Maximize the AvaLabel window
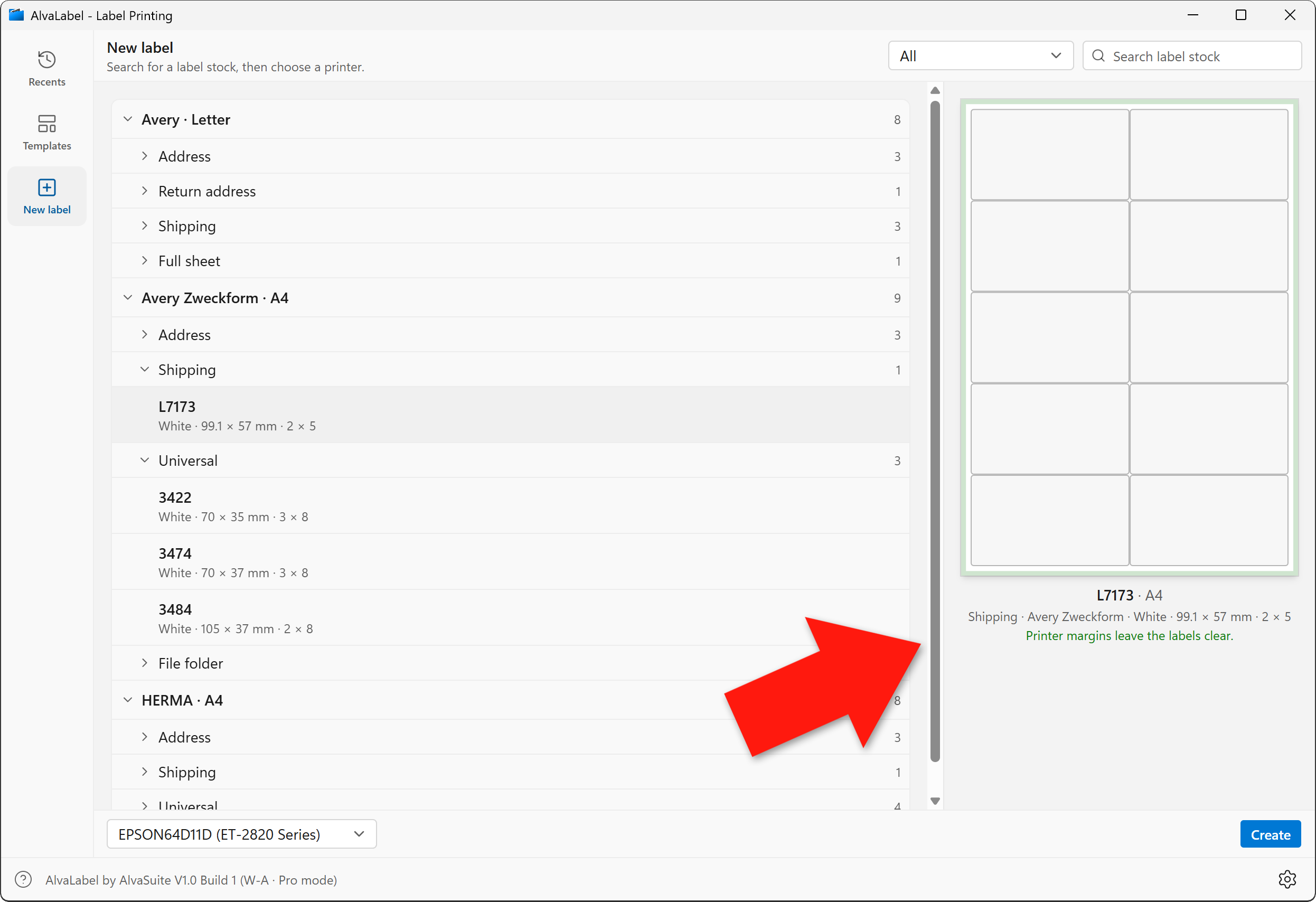 (x=1240, y=15)
